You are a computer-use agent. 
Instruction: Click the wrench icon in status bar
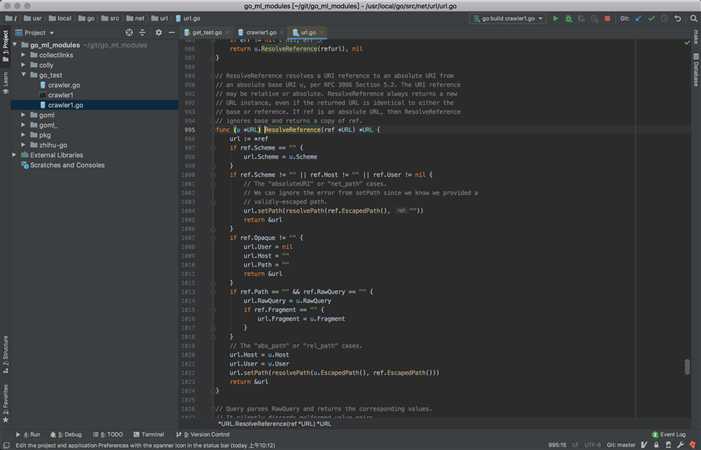(x=680, y=445)
